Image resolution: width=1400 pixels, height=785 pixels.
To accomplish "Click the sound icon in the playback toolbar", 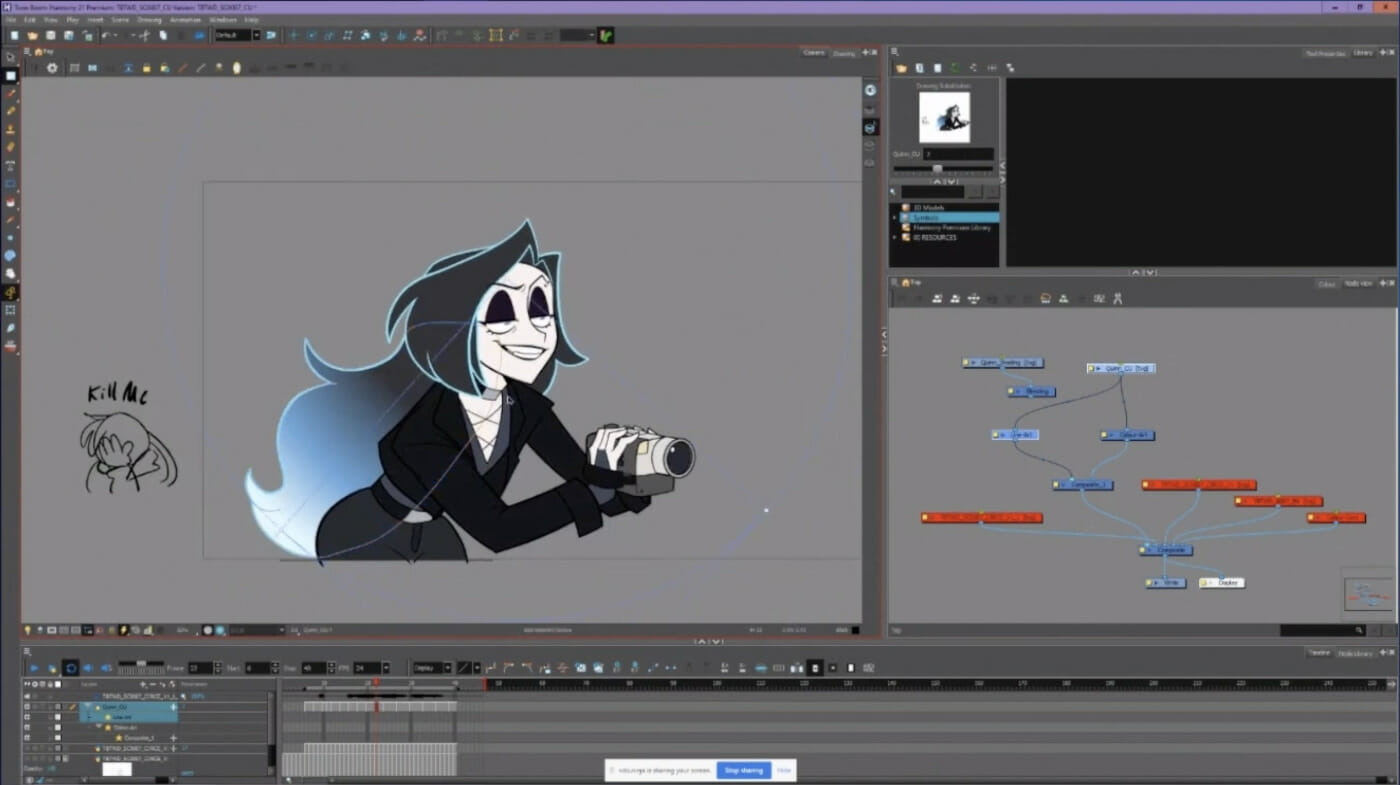I will click(89, 667).
